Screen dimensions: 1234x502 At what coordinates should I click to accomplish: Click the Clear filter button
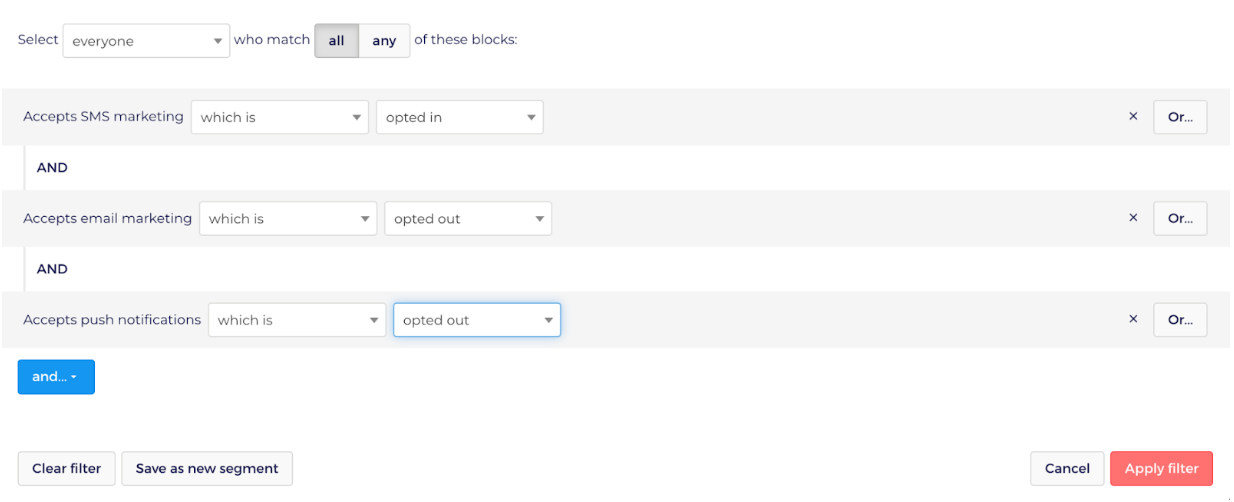tap(67, 468)
